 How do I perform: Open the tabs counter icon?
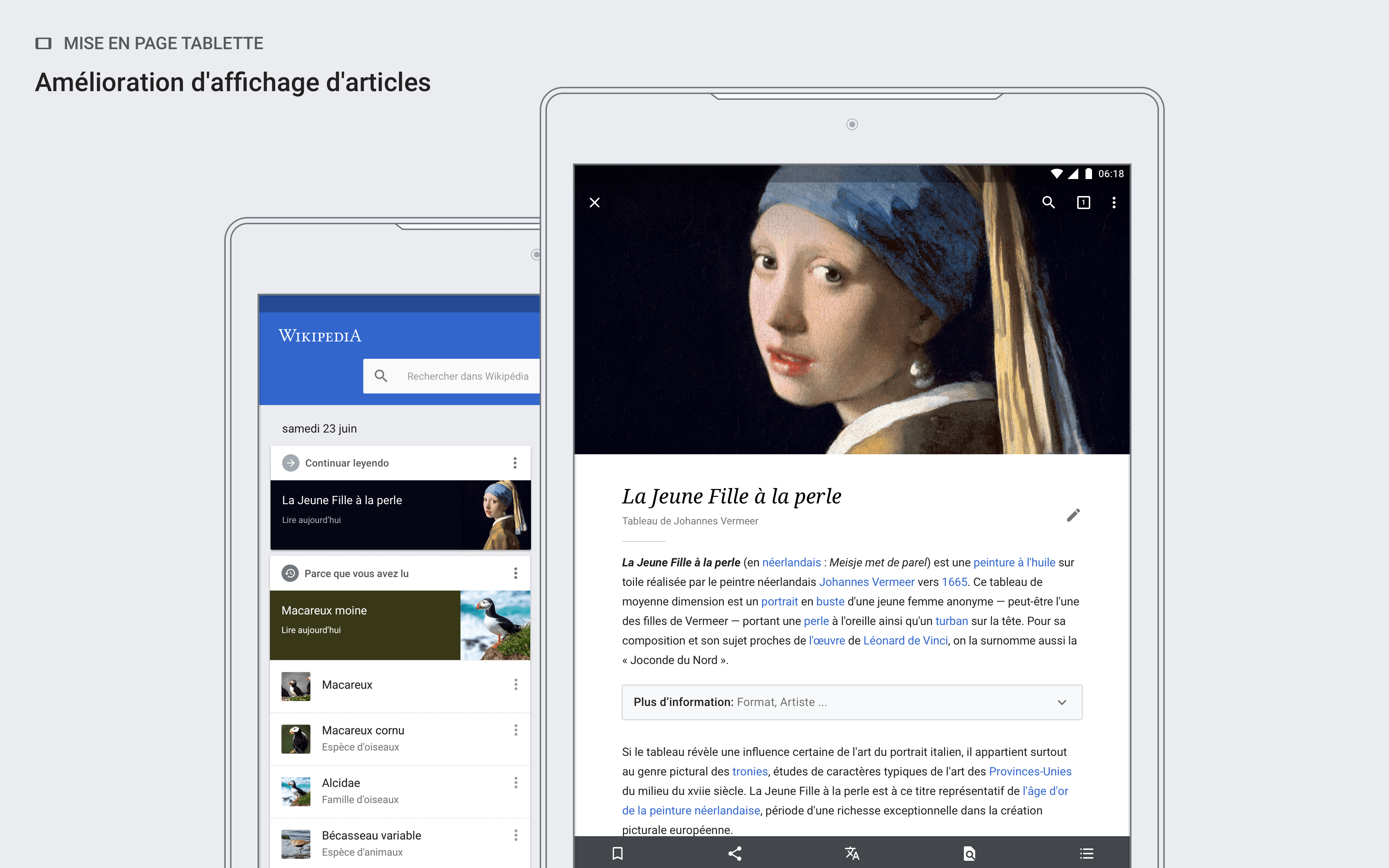tap(1083, 202)
